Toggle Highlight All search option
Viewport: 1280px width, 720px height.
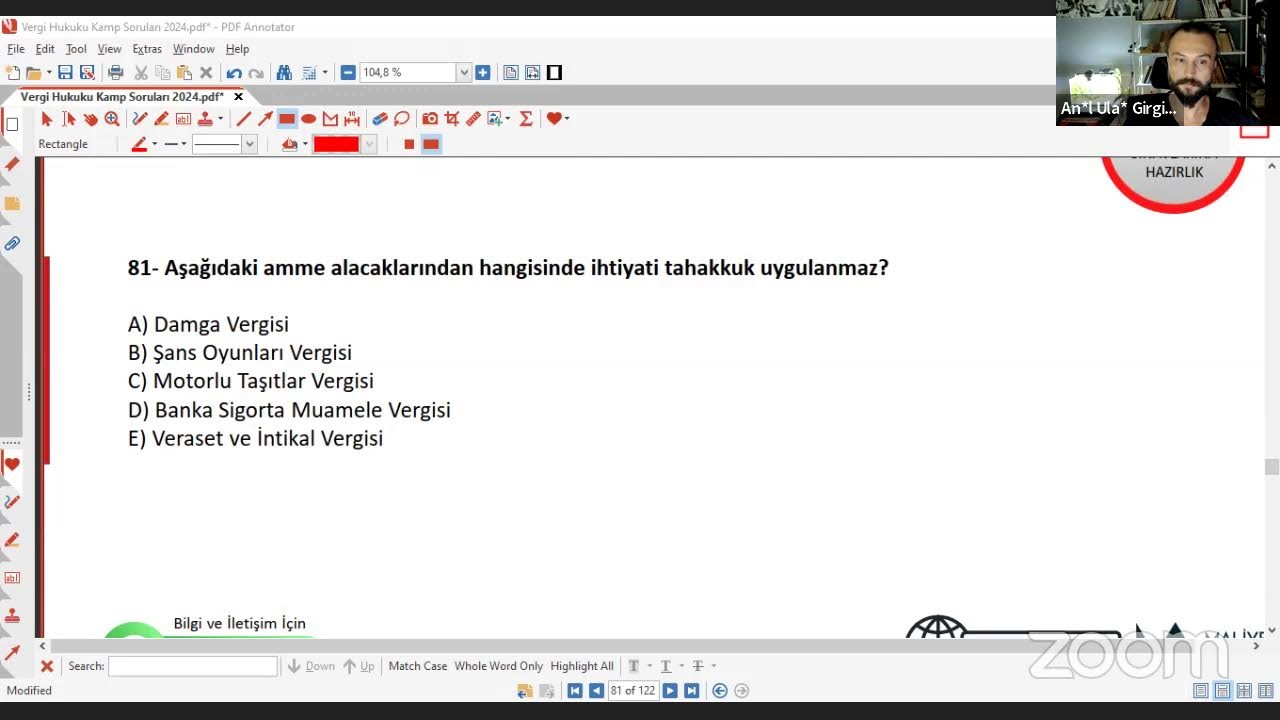tap(582, 666)
